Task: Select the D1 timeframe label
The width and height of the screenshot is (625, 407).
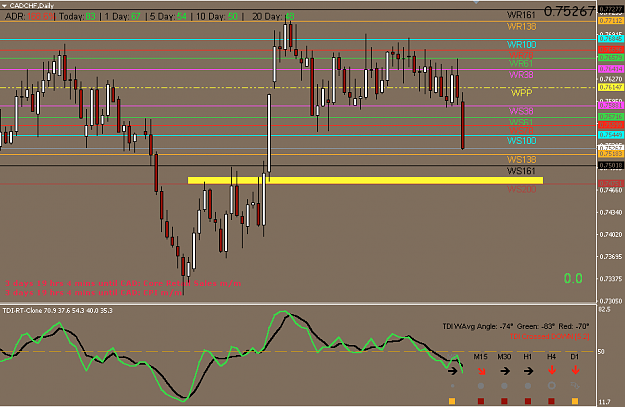Action: tap(574, 357)
